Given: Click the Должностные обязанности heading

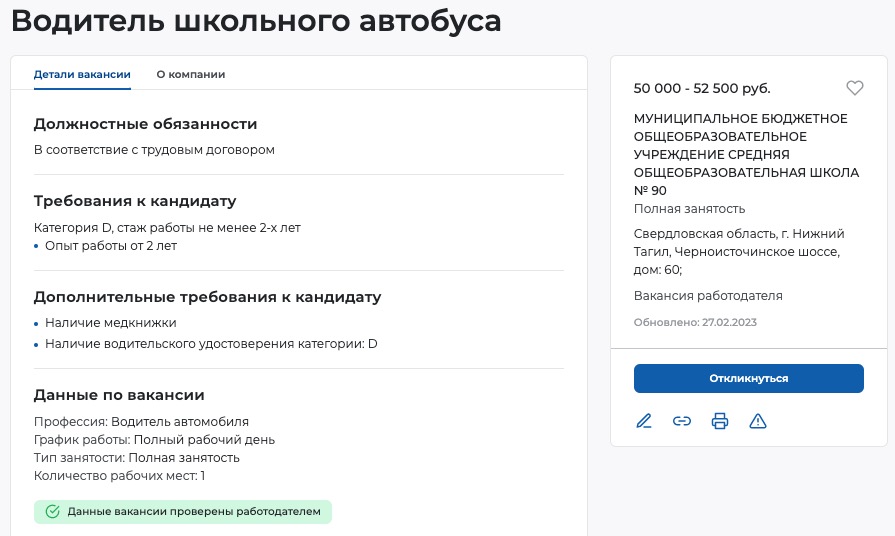Looking at the screenshot, I should (146, 124).
